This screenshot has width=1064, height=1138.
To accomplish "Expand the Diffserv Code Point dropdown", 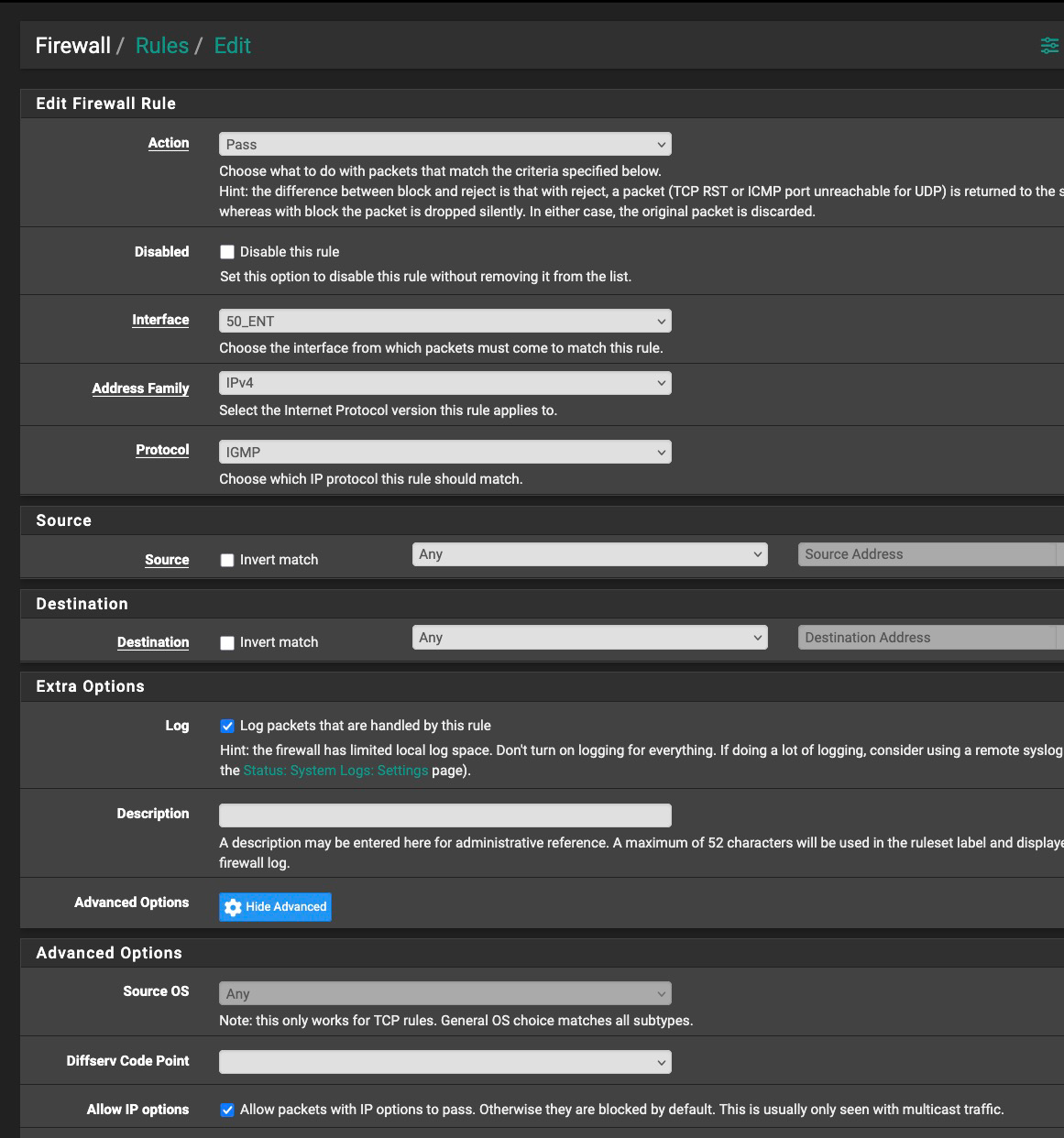I will [444, 1062].
